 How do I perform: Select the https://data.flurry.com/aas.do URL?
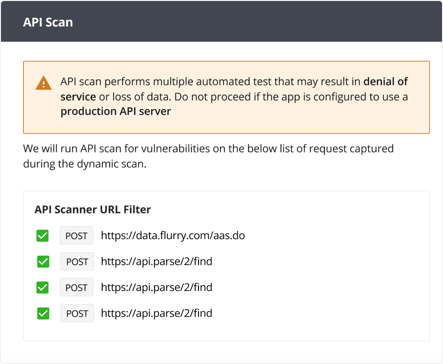[x=173, y=235]
